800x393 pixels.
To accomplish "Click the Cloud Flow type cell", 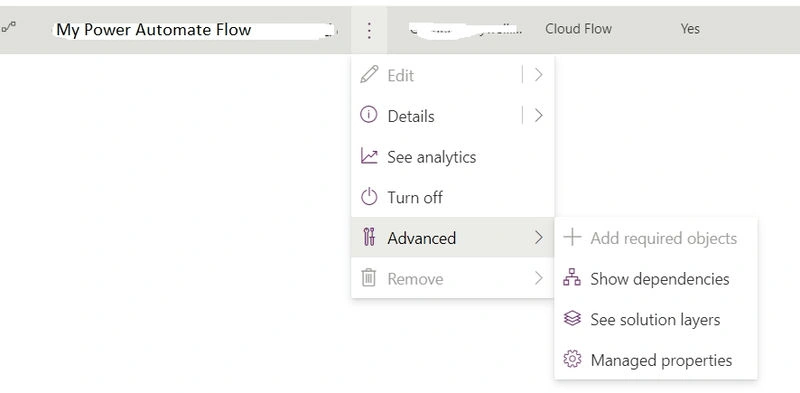I will (x=578, y=29).
